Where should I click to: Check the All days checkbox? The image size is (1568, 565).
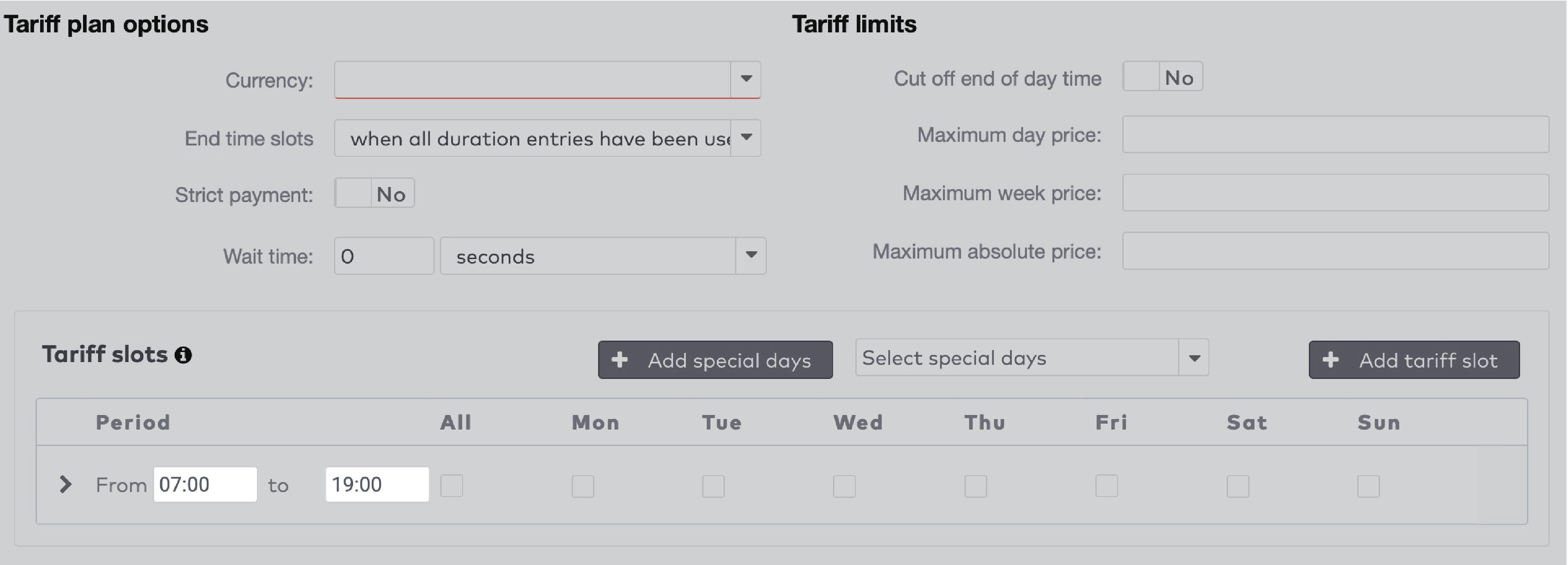tap(452, 485)
